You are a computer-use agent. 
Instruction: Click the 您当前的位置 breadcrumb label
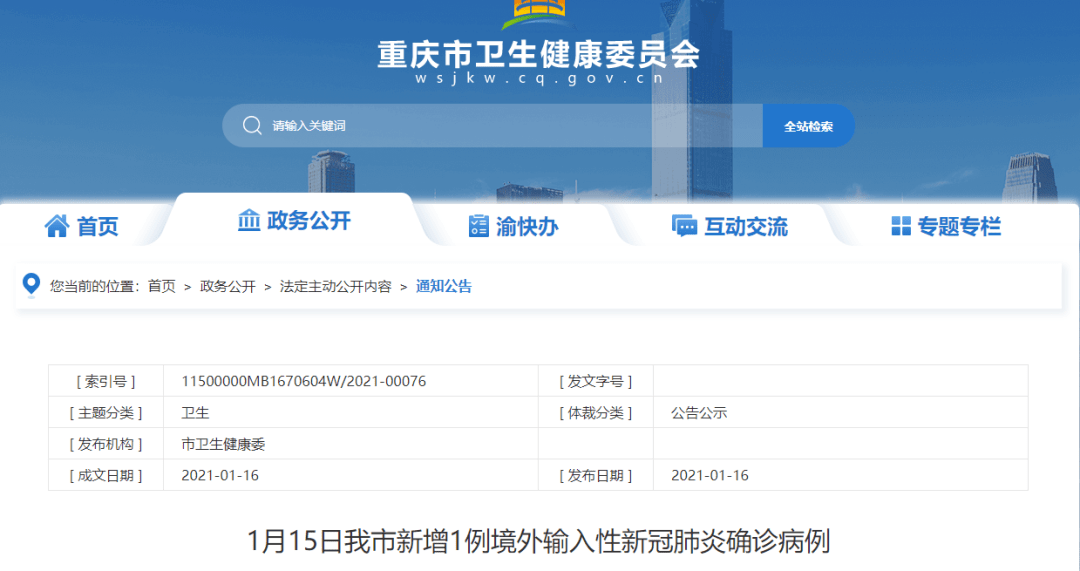pos(94,286)
